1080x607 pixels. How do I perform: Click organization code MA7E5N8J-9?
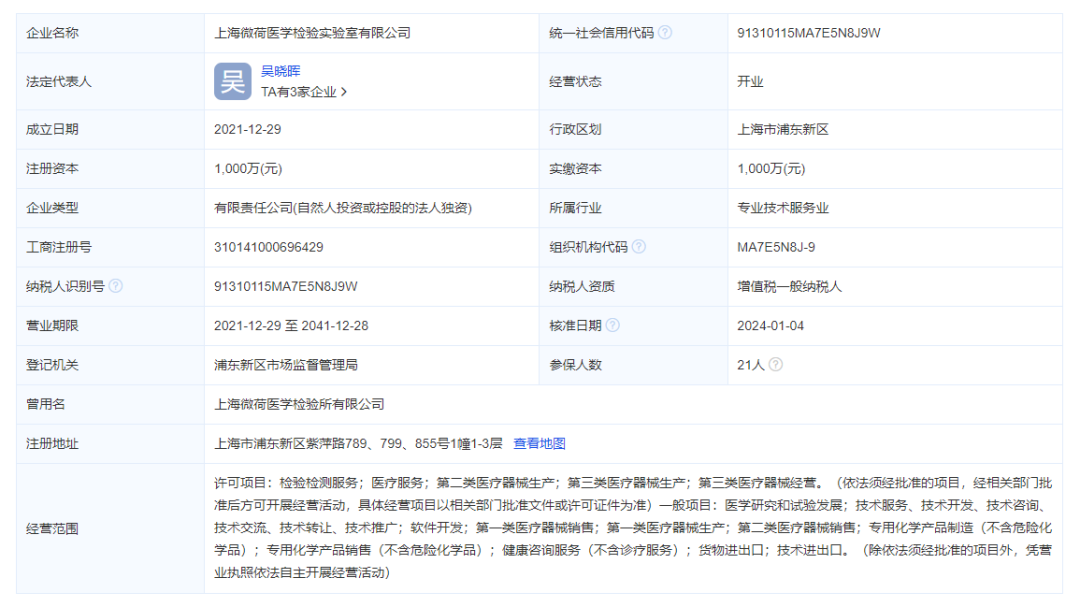pos(776,247)
